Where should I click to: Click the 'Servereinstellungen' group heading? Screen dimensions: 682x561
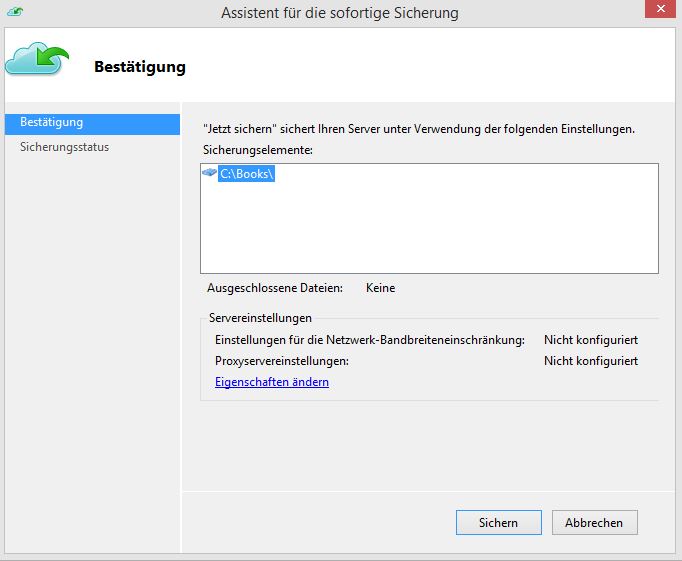(x=260, y=318)
